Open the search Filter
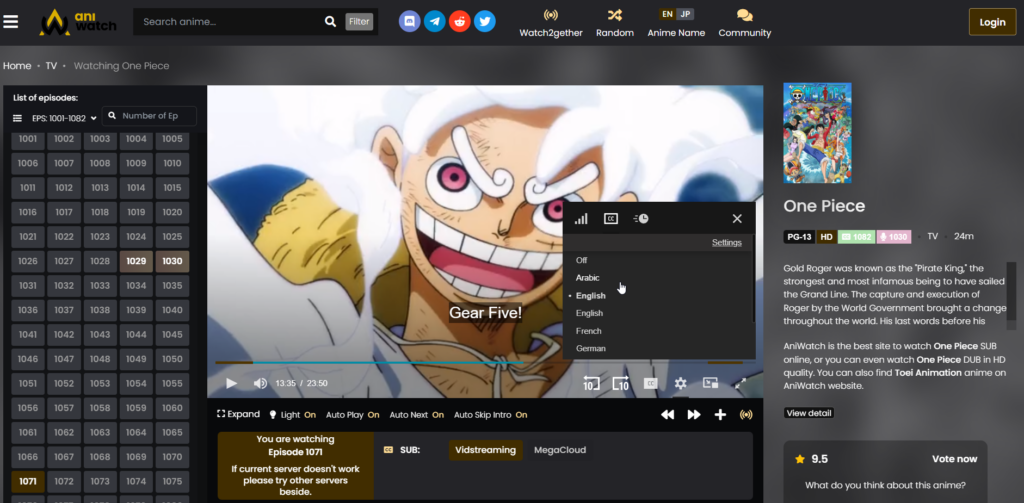Image resolution: width=1024 pixels, height=503 pixels. (359, 22)
